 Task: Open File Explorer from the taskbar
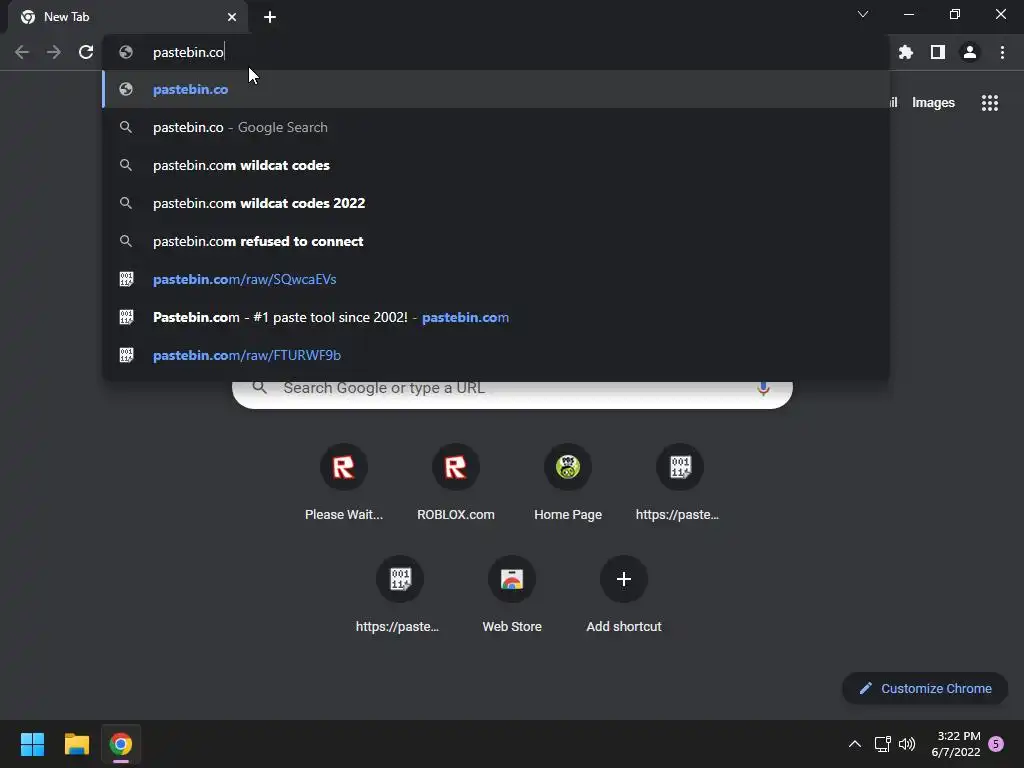[76, 744]
